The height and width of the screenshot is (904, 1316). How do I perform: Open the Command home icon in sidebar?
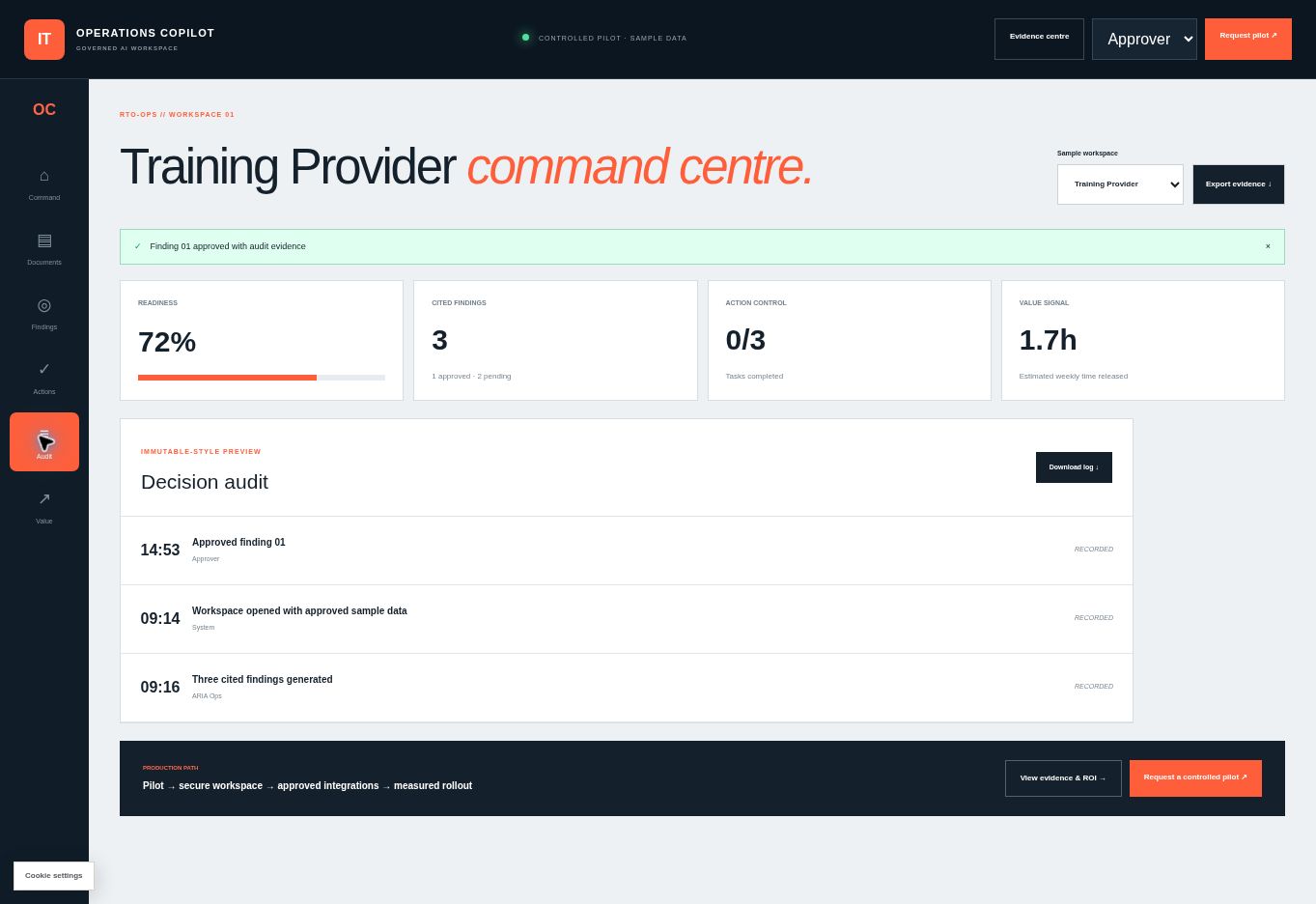tap(44, 176)
